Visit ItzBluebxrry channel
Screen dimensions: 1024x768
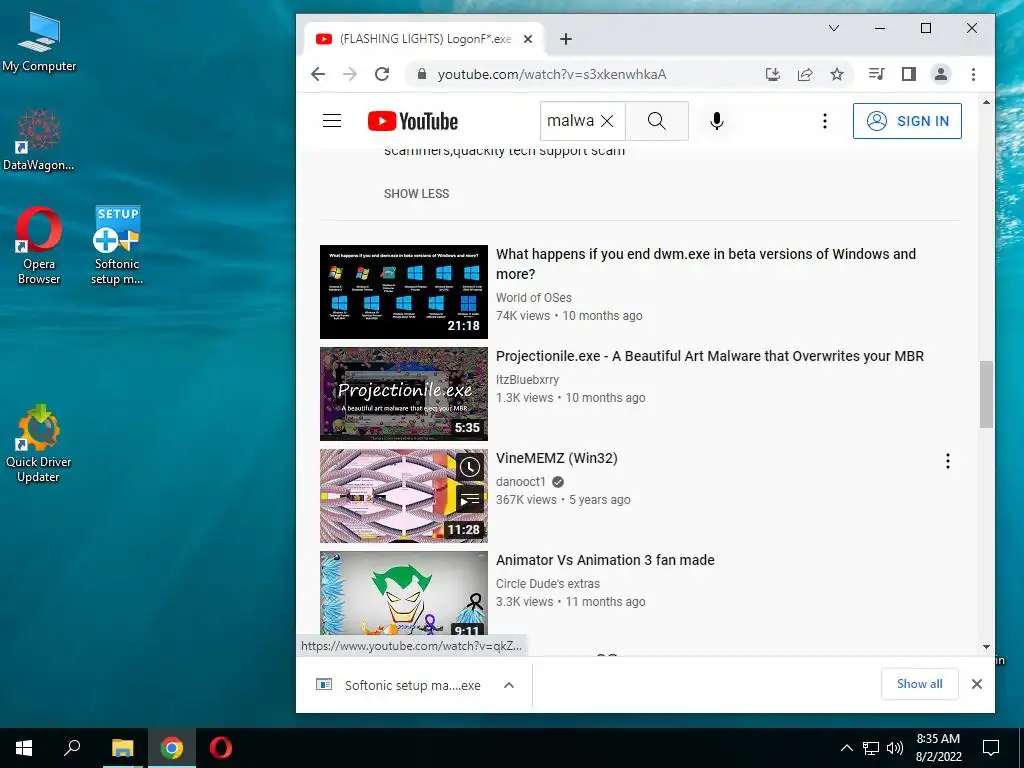coord(527,379)
